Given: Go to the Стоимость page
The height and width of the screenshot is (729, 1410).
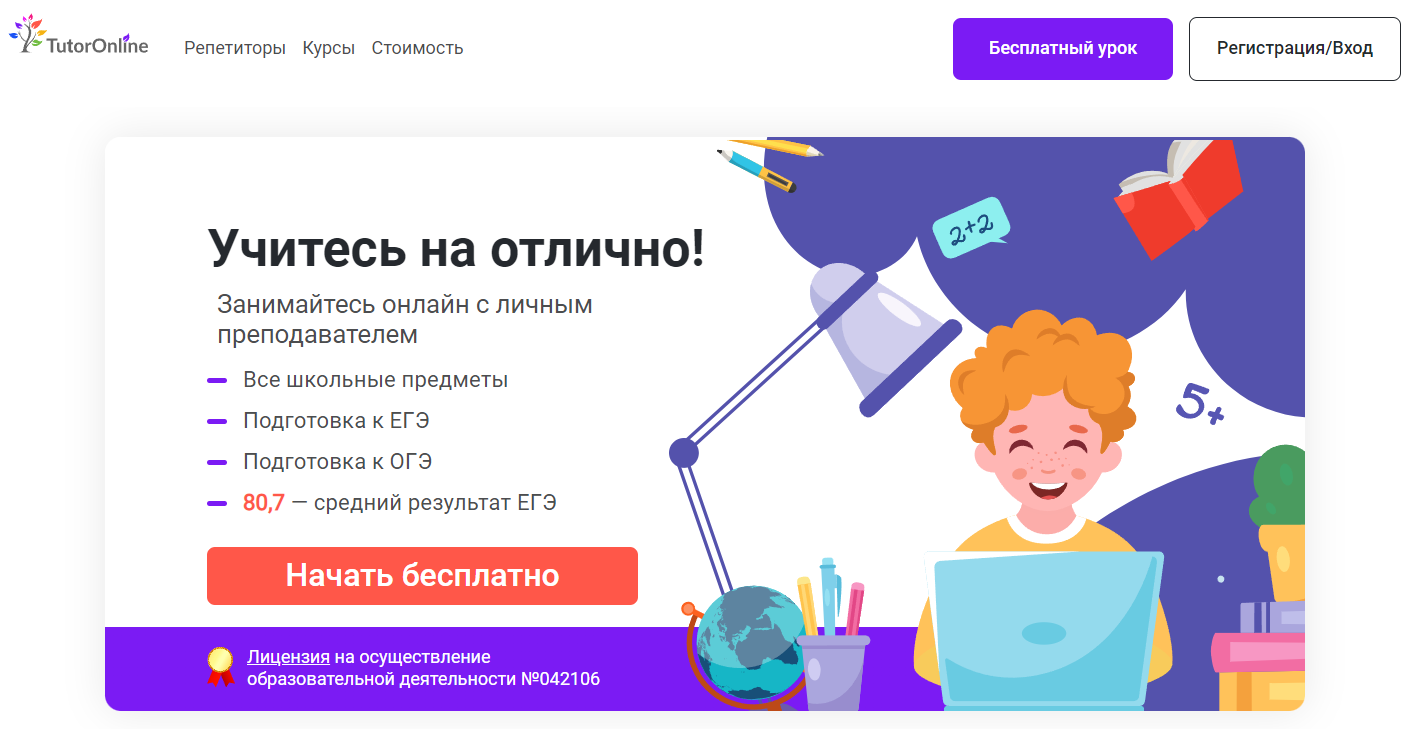Looking at the screenshot, I should point(417,48).
